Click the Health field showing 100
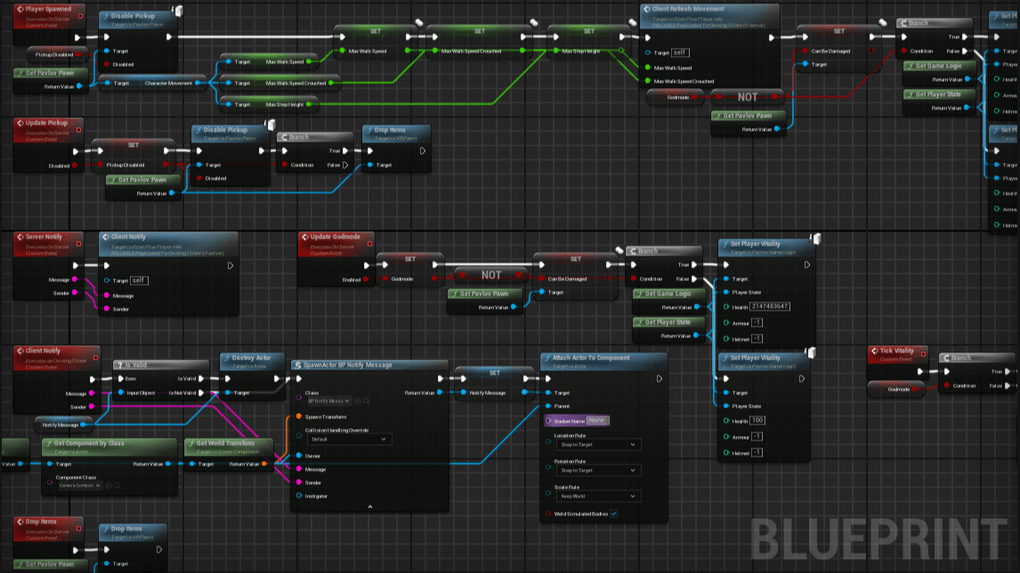This screenshot has width=1020, height=573. coord(757,421)
